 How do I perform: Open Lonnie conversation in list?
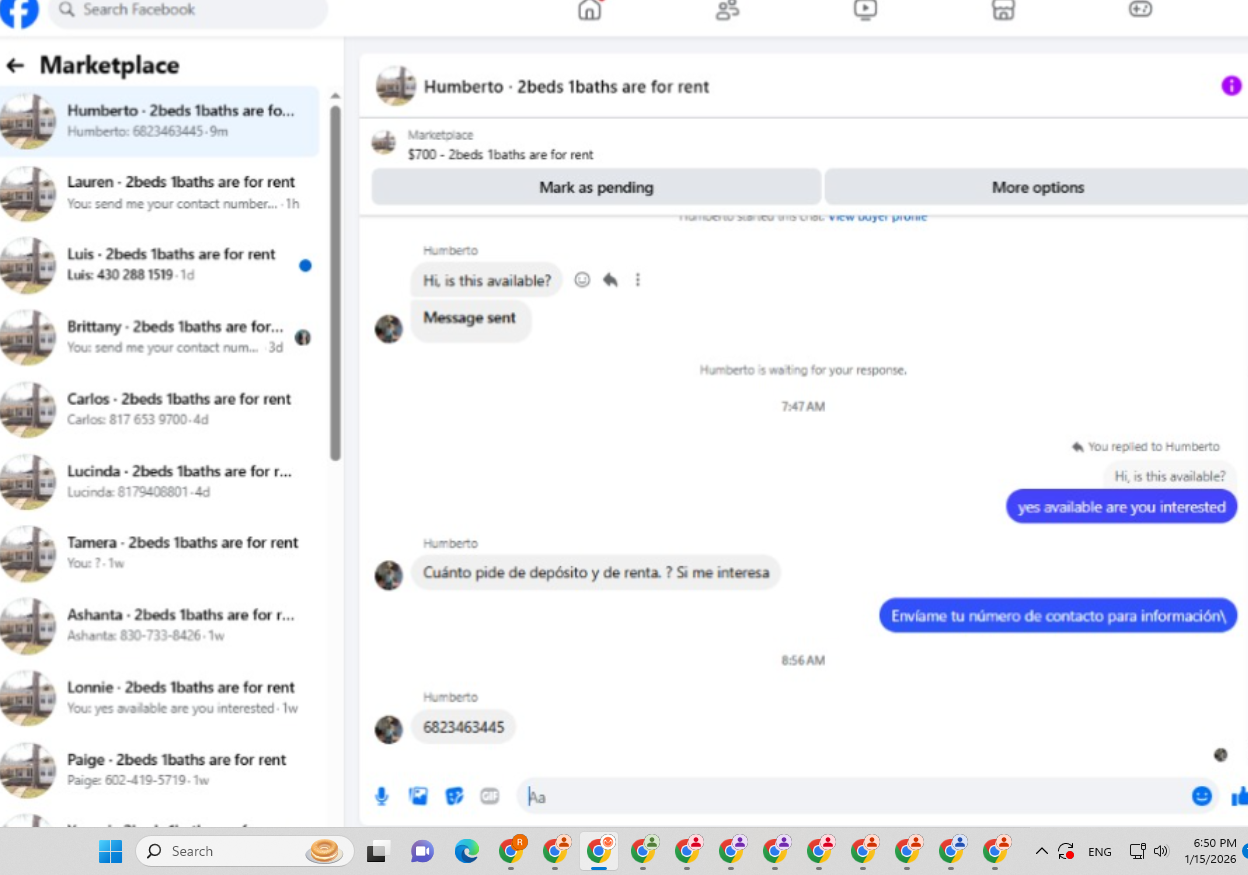click(x=160, y=697)
